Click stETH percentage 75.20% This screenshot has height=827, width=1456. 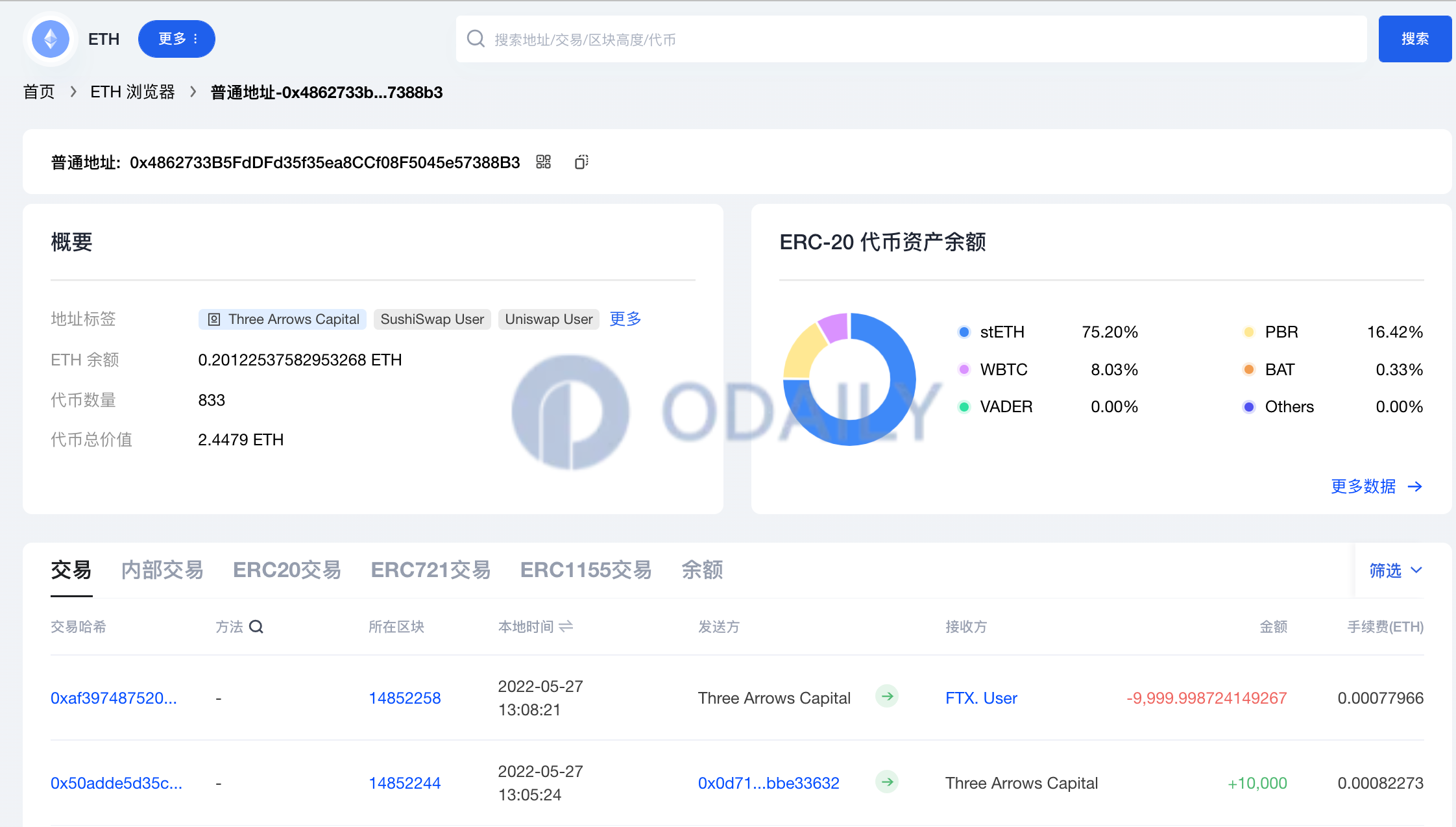1110,332
